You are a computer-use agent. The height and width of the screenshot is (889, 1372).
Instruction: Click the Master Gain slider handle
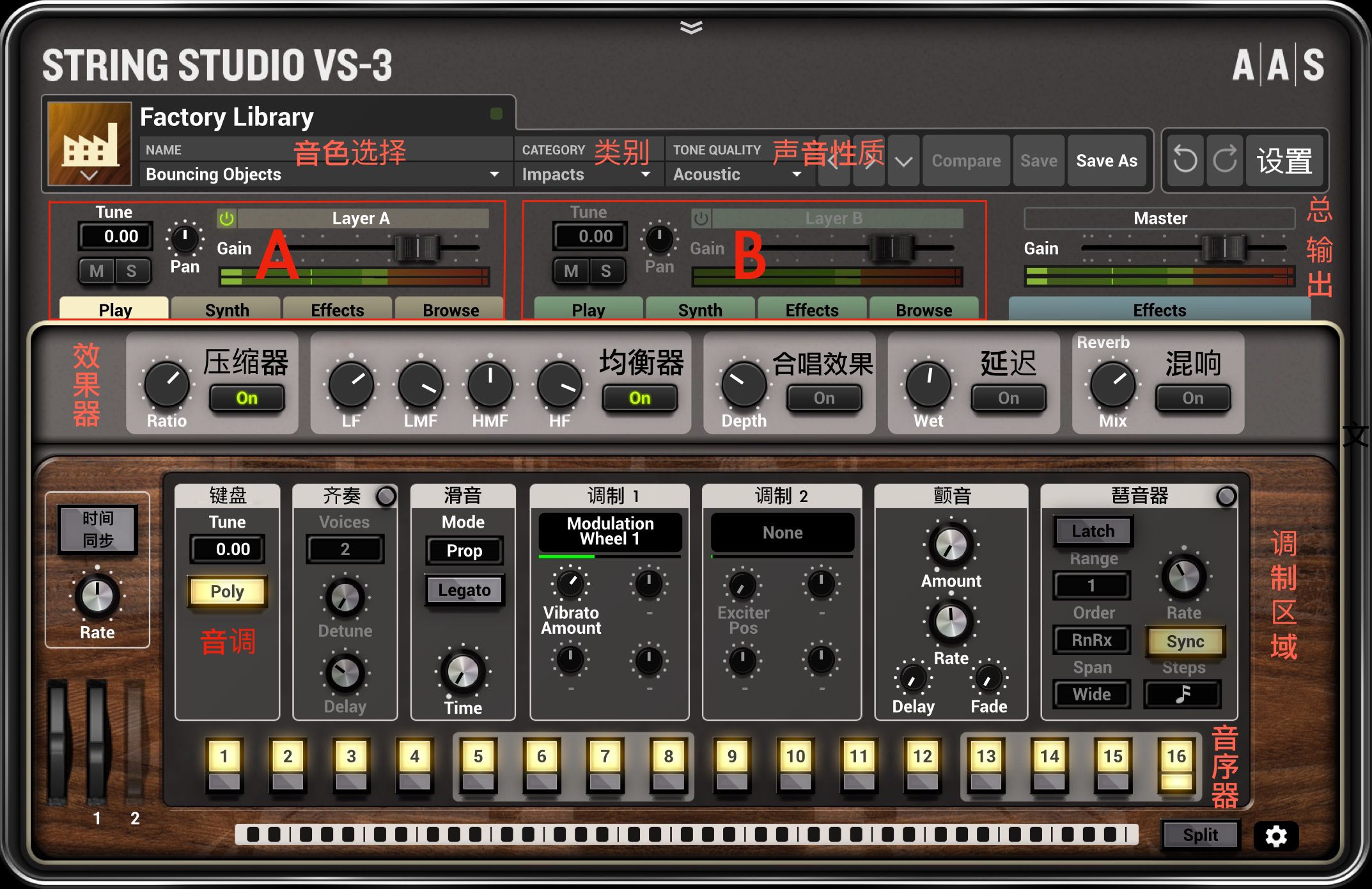1224,248
